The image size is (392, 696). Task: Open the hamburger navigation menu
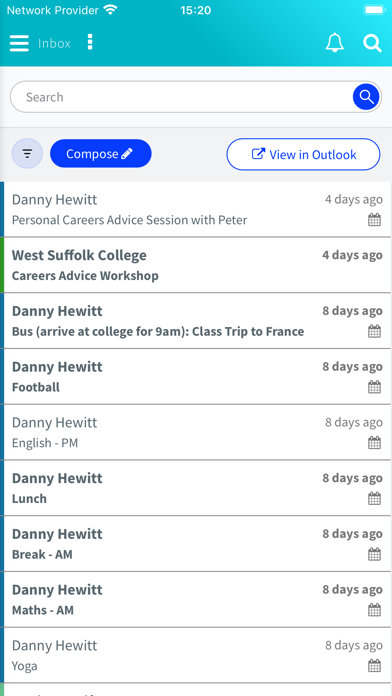(x=20, y=43)
